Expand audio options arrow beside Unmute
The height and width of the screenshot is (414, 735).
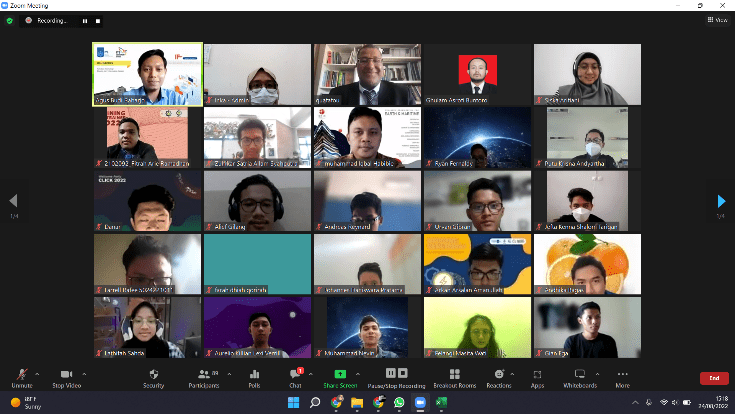(x=38, y=373)
